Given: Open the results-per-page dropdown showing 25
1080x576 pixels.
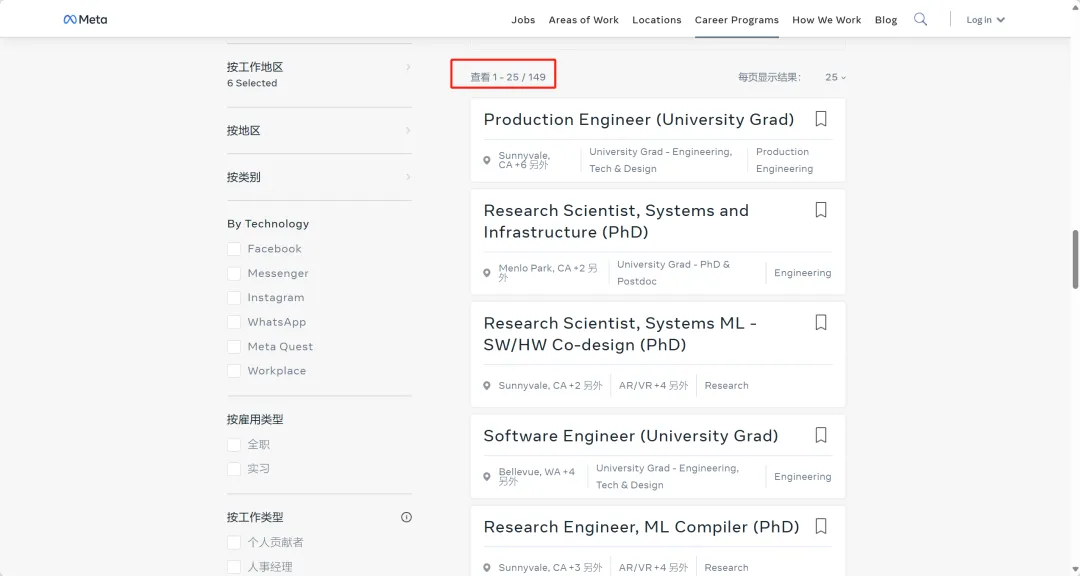Looking at the screenshot, I should [x=835, y=77].
